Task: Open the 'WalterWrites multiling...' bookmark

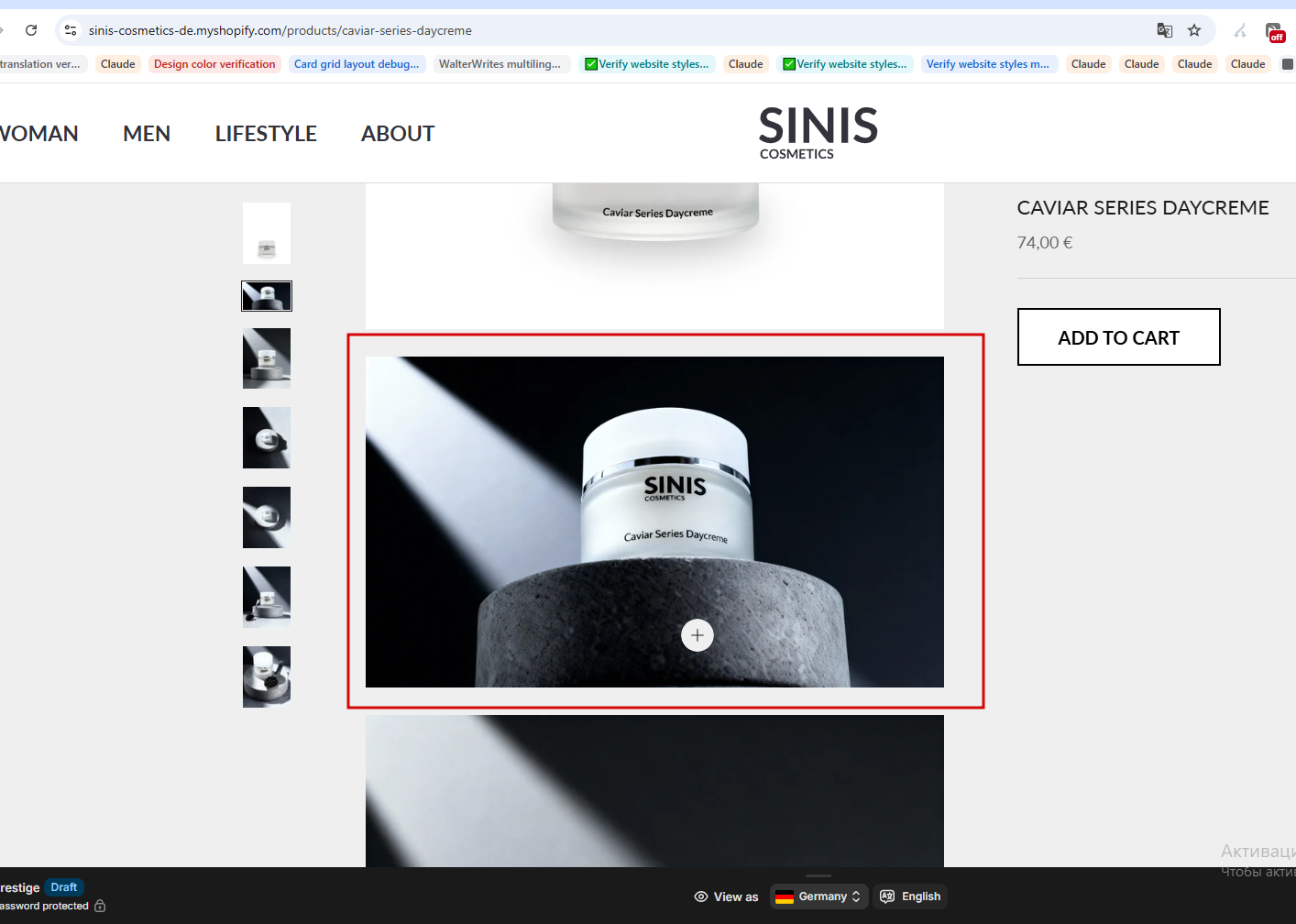Action: pos(500,64)
